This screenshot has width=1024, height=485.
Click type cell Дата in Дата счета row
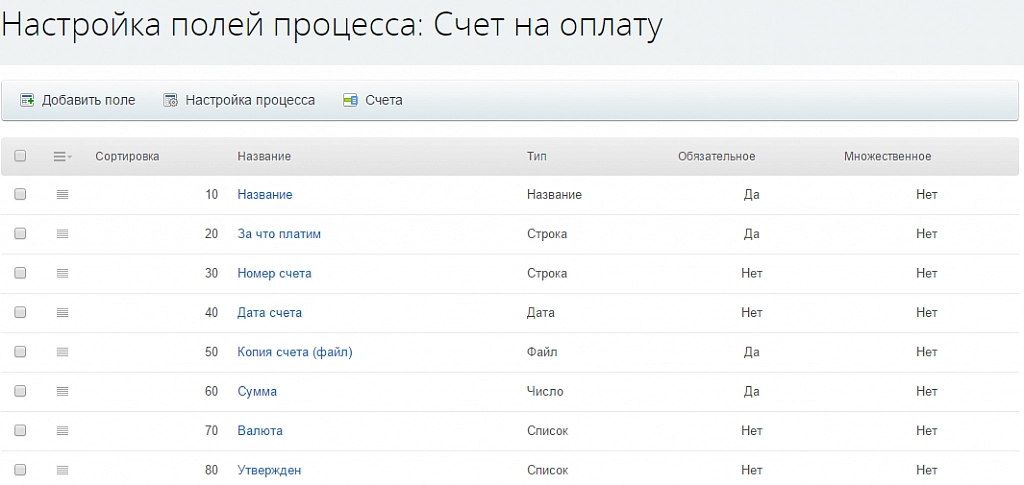point(541,313)
